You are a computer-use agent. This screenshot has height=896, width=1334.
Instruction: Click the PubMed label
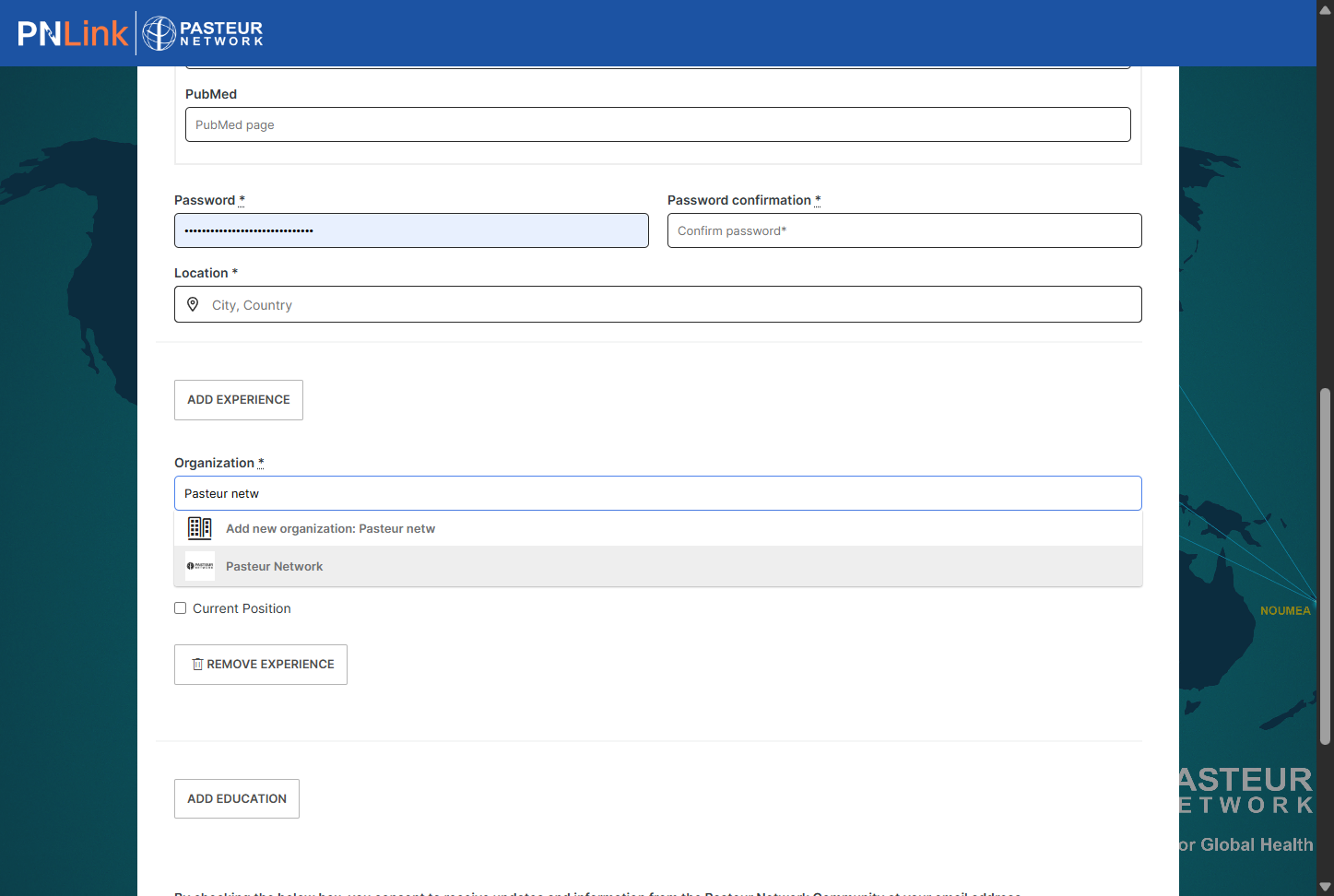211,94
